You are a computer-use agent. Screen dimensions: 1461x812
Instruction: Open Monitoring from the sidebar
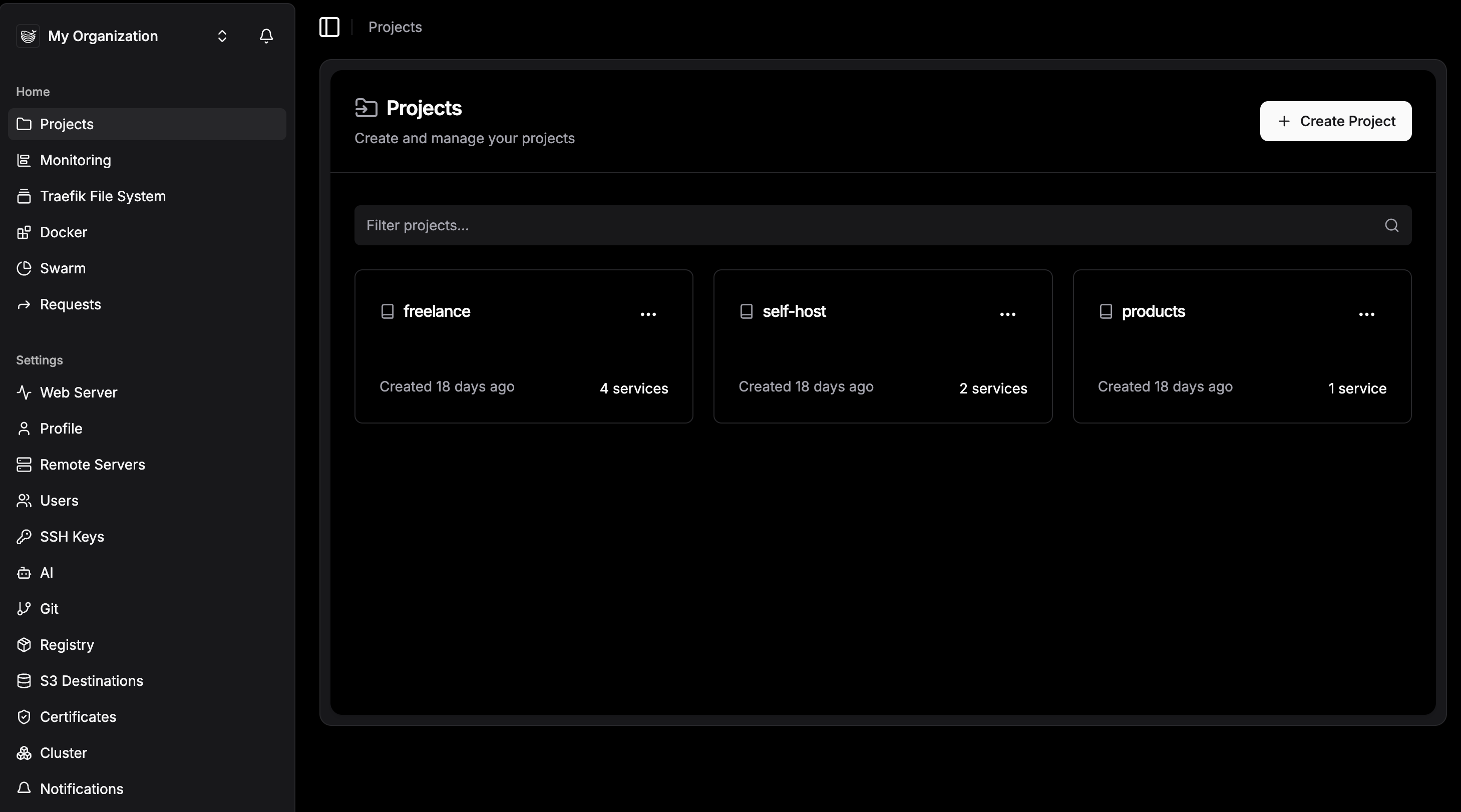pos(76,161)
